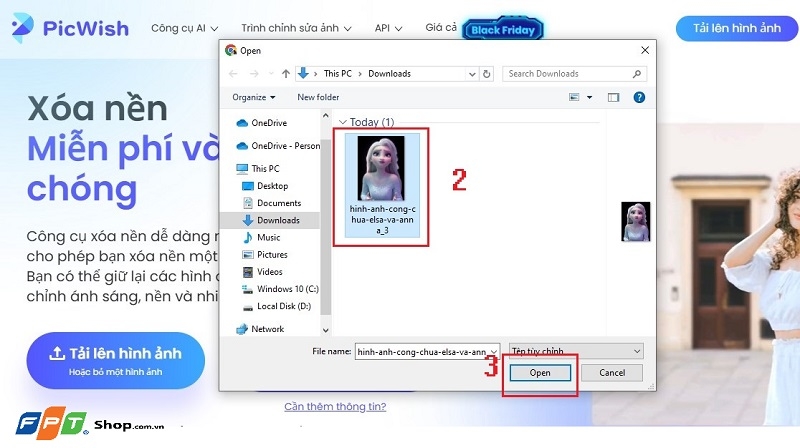Expand the address bar history dropdown
This screenshot has height=448, width=800.
pyautogui.click(x=472, y=74)
